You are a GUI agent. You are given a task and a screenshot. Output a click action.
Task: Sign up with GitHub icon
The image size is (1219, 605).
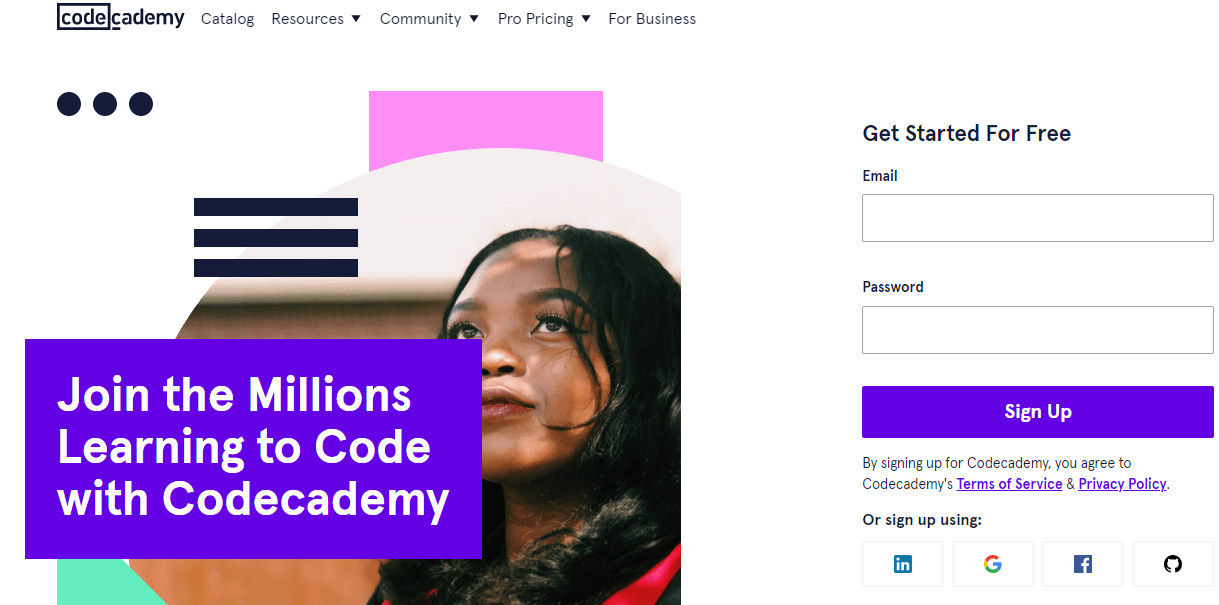coord(1172,564)
